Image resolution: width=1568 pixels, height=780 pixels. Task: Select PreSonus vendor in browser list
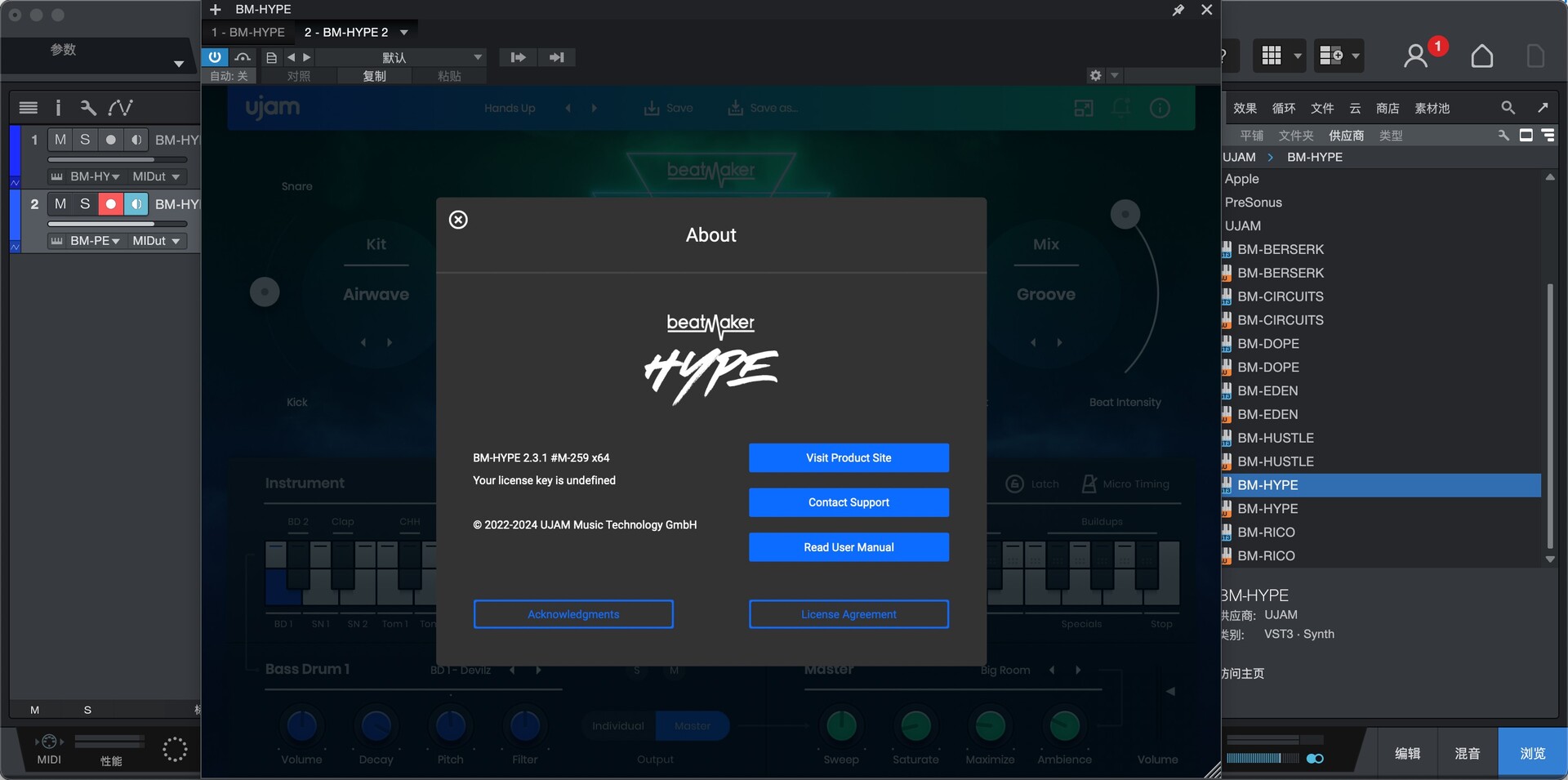1253,203
